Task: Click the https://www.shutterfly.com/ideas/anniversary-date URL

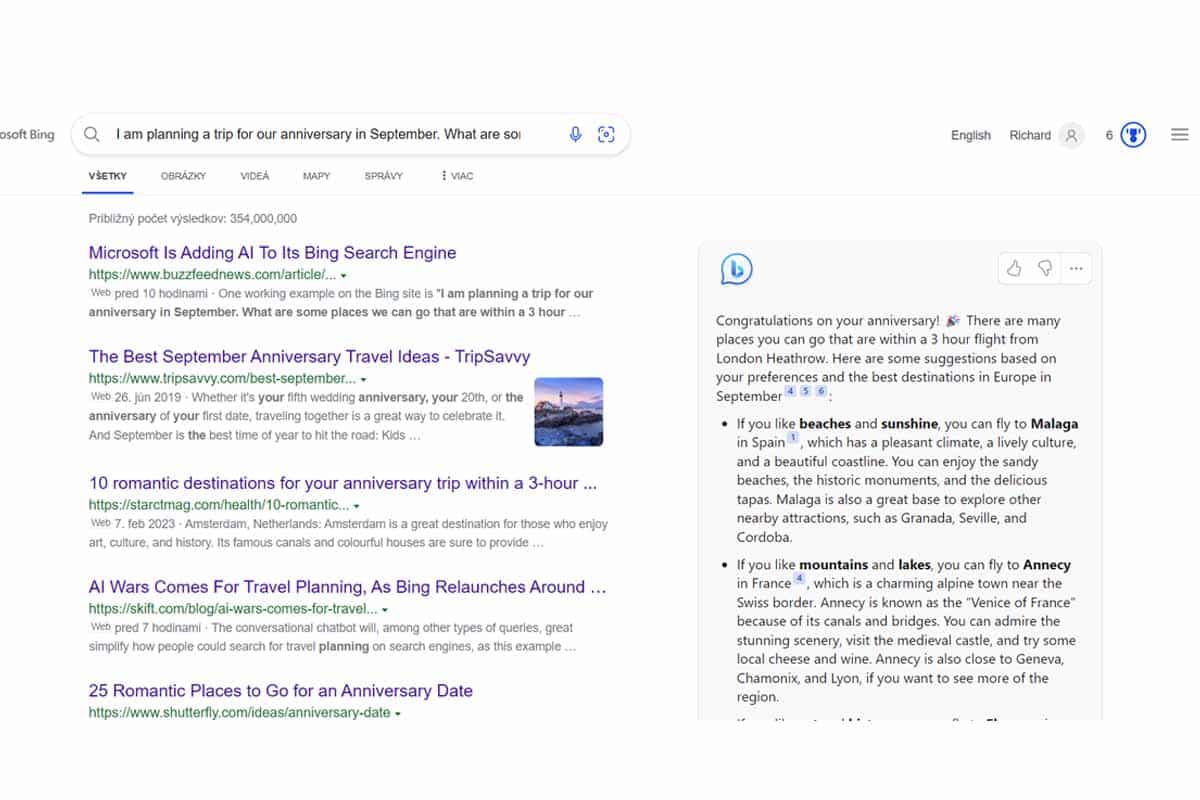Action: pyautogui.click(x=240, y=713)
